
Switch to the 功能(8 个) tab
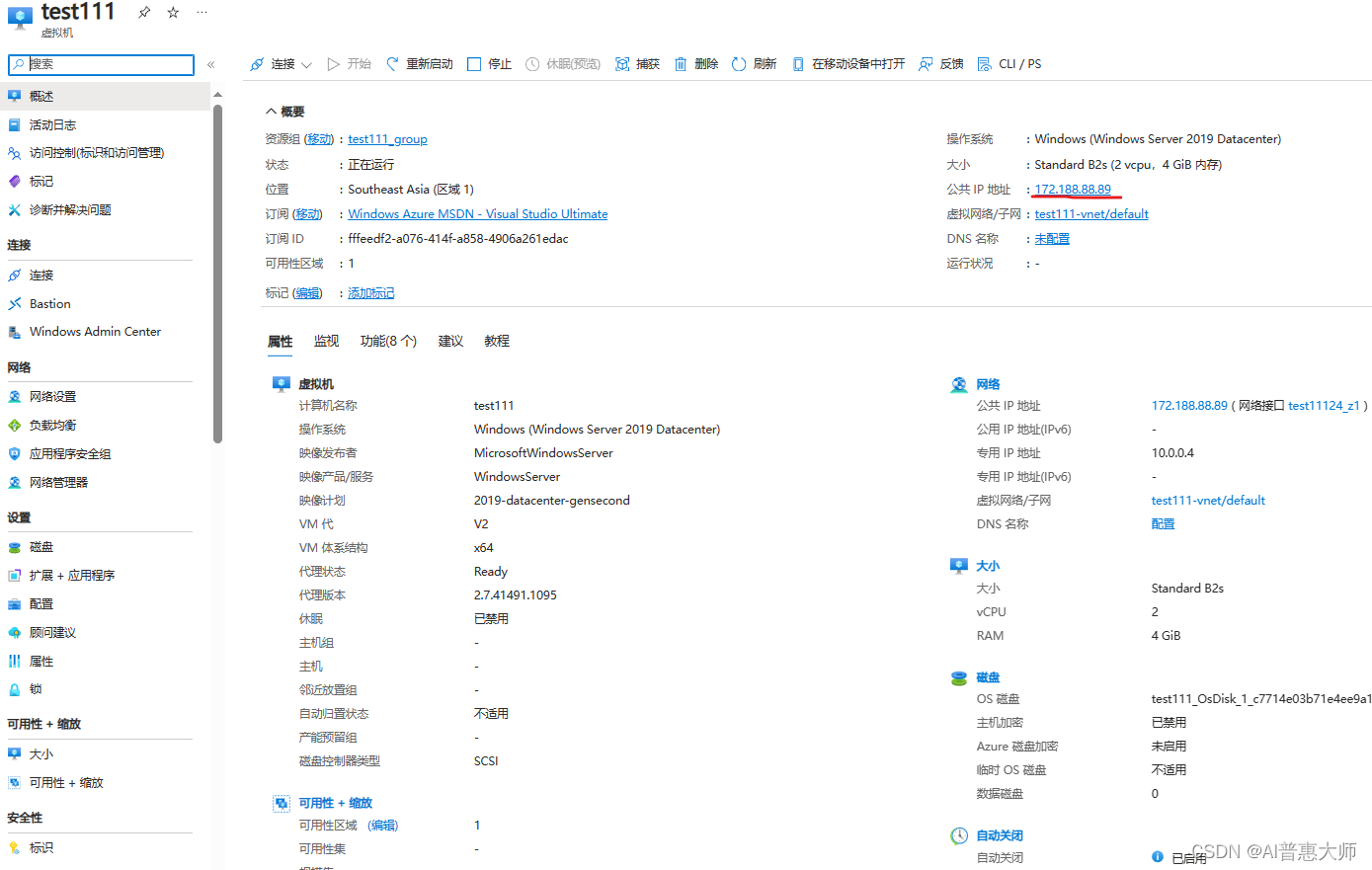(x=388, y=341)
